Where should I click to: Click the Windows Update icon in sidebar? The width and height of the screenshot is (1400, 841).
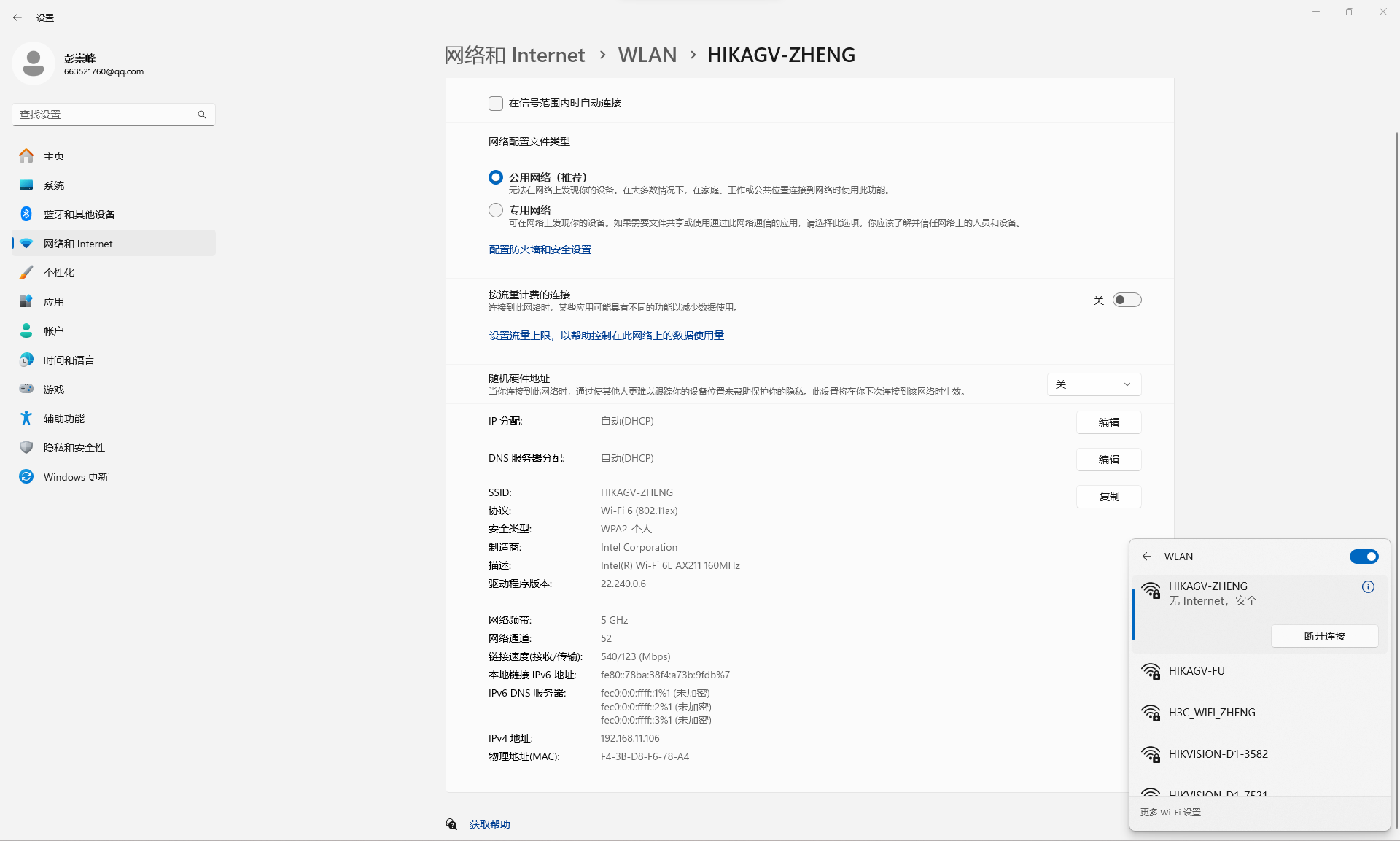[26, 476]
